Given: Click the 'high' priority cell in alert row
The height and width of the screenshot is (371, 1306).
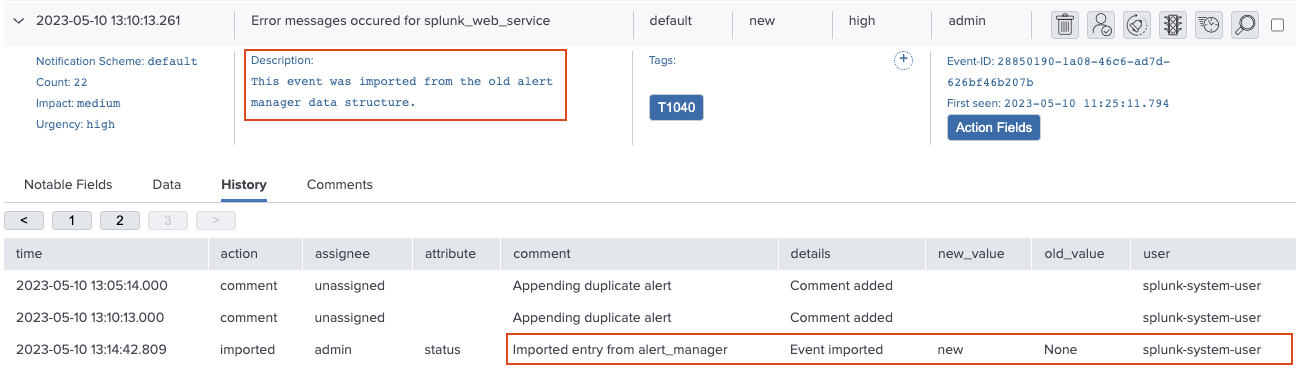Looking at the screenshot, I should coord(862,20).
